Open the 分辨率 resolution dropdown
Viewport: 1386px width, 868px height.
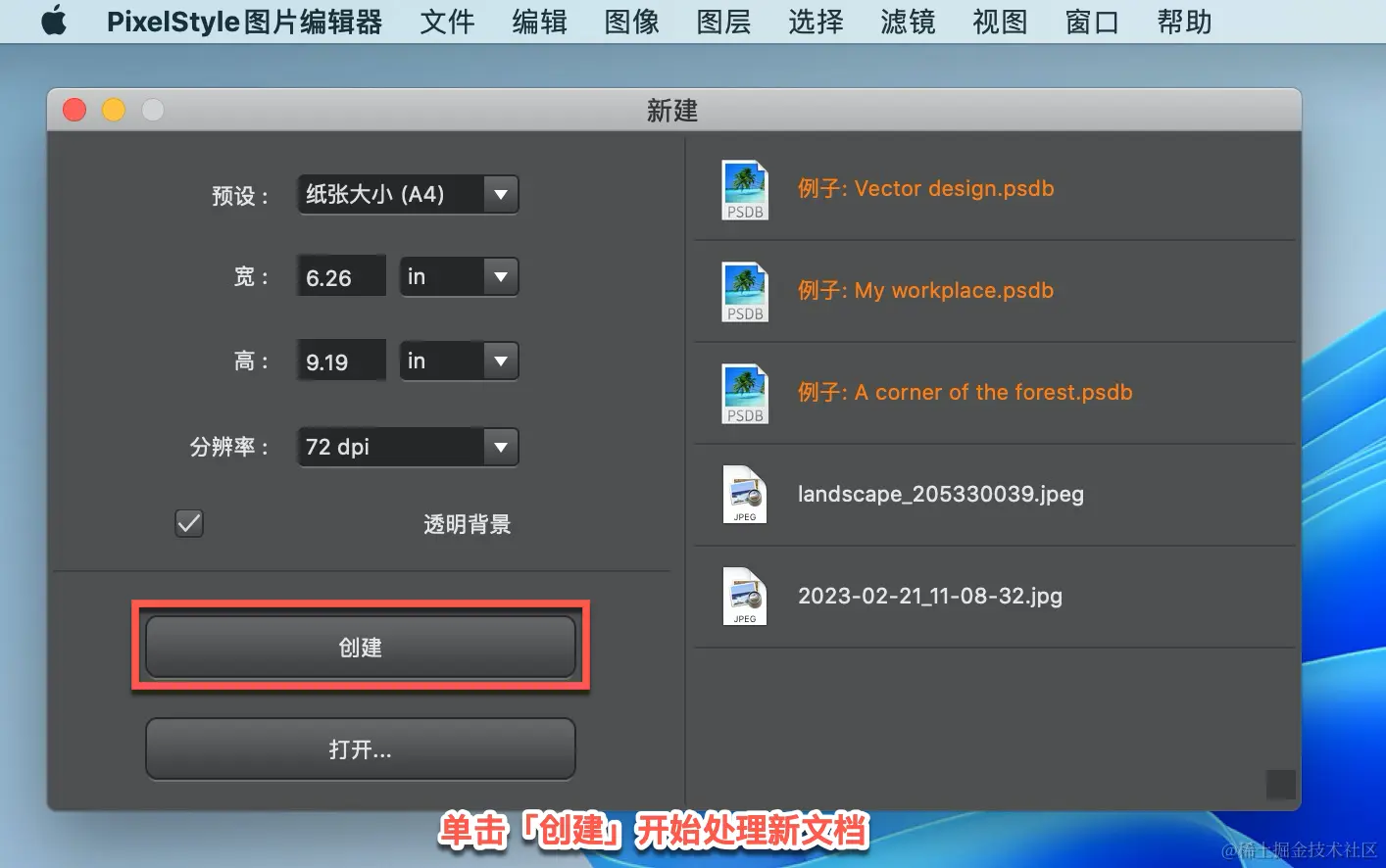tap(408, 447)
